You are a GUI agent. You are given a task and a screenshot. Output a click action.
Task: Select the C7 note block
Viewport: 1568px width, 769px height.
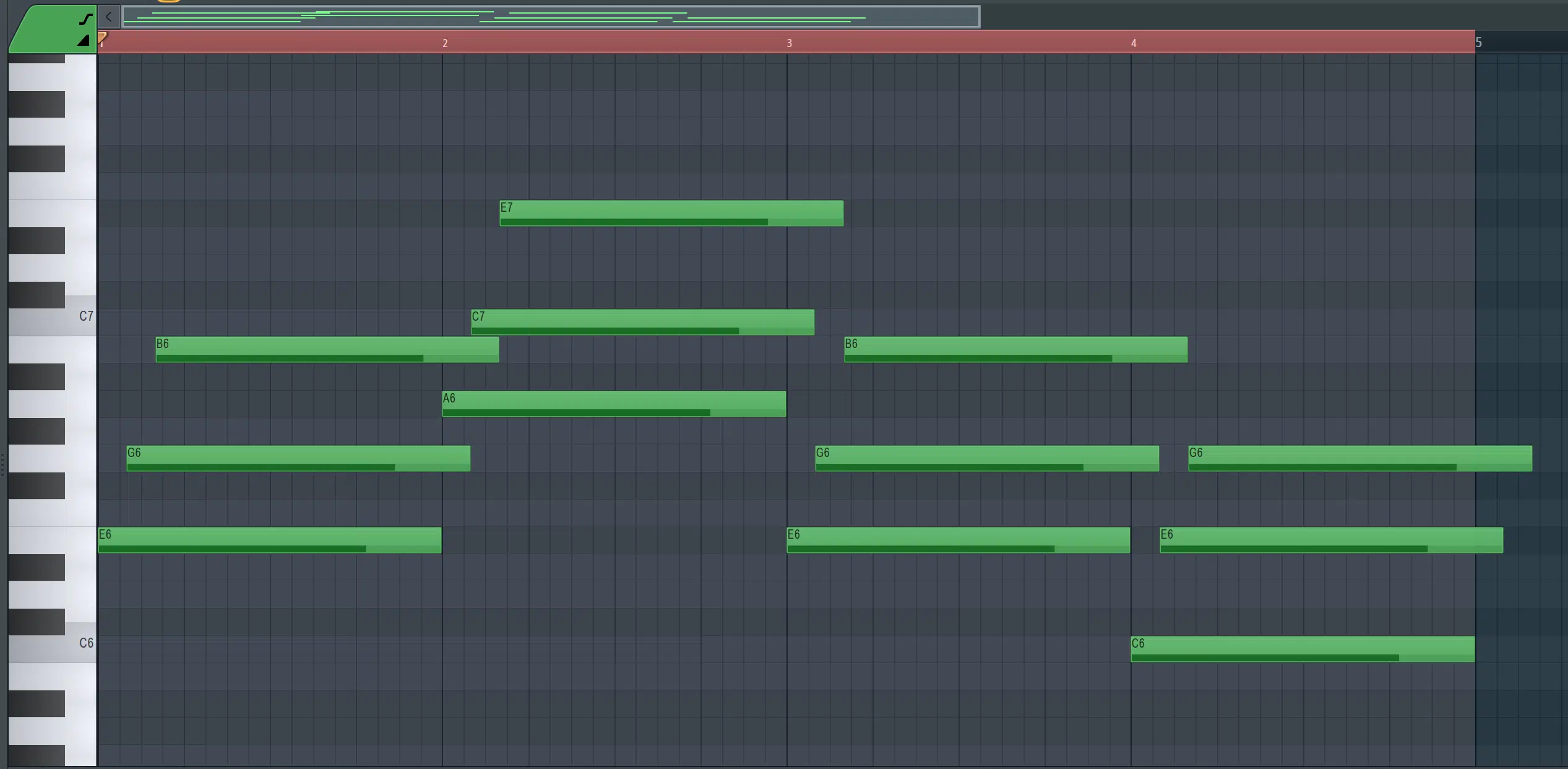pos(642,322)
